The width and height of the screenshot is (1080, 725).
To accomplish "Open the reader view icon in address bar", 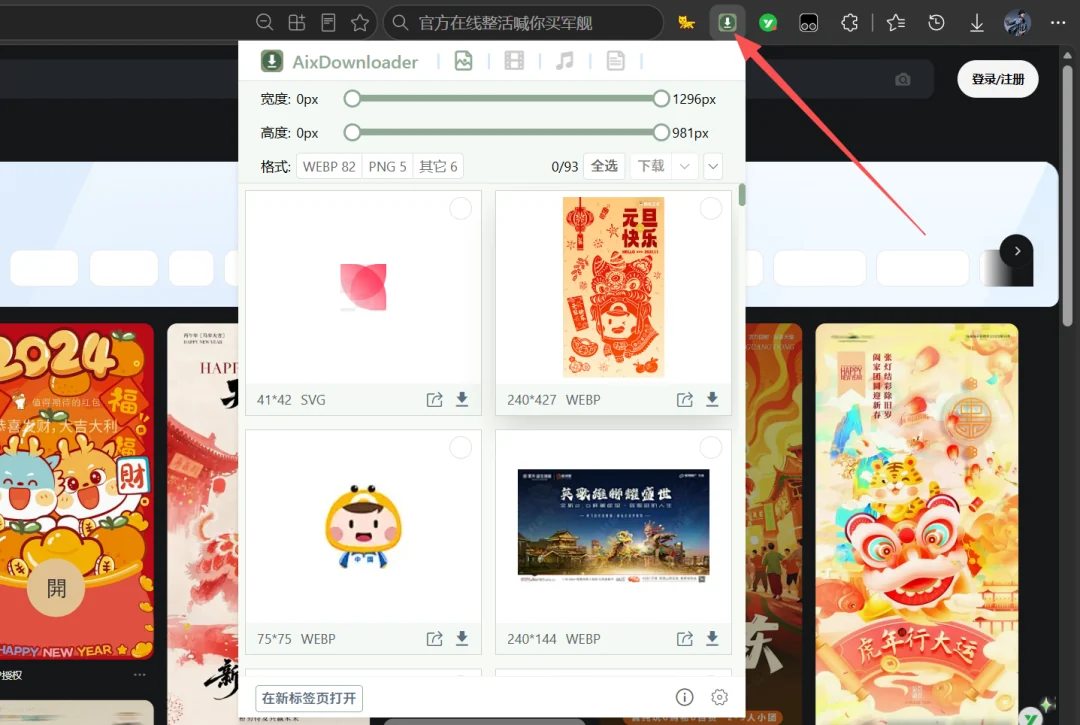I will [x=329, y=23].
